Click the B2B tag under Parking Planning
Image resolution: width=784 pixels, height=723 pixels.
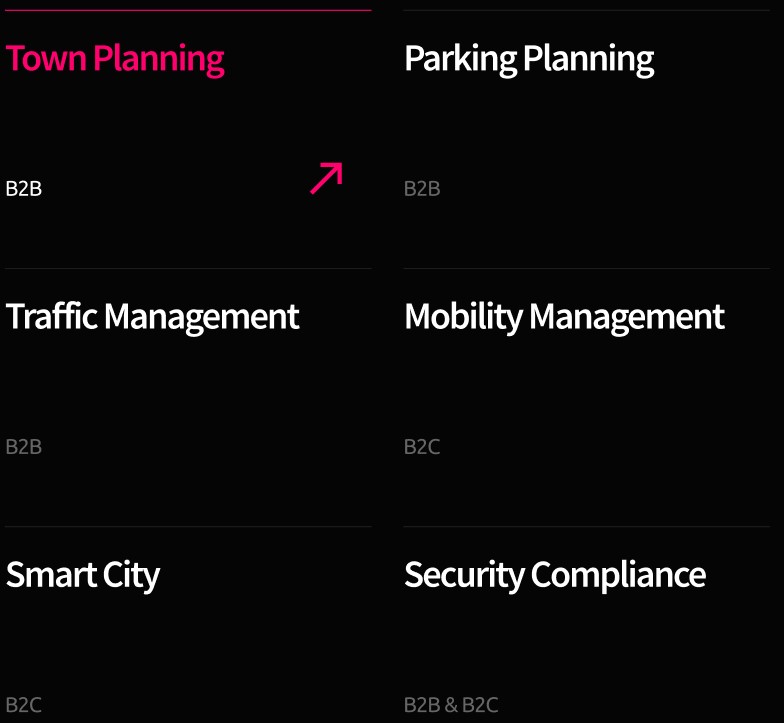click(x=422, y=189)
